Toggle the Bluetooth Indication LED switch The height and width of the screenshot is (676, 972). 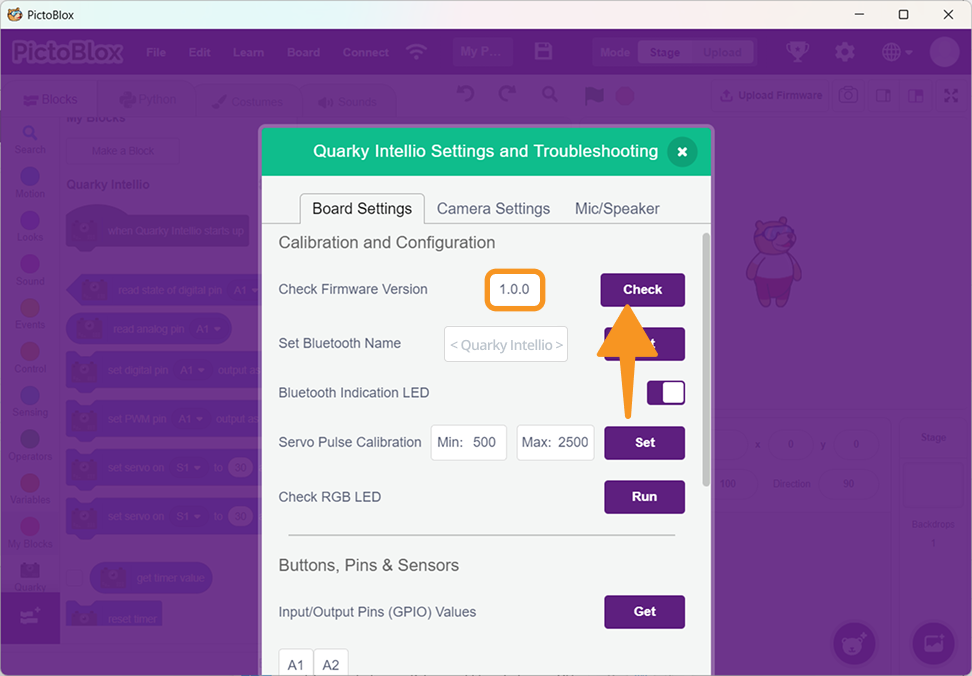(666, 393)
